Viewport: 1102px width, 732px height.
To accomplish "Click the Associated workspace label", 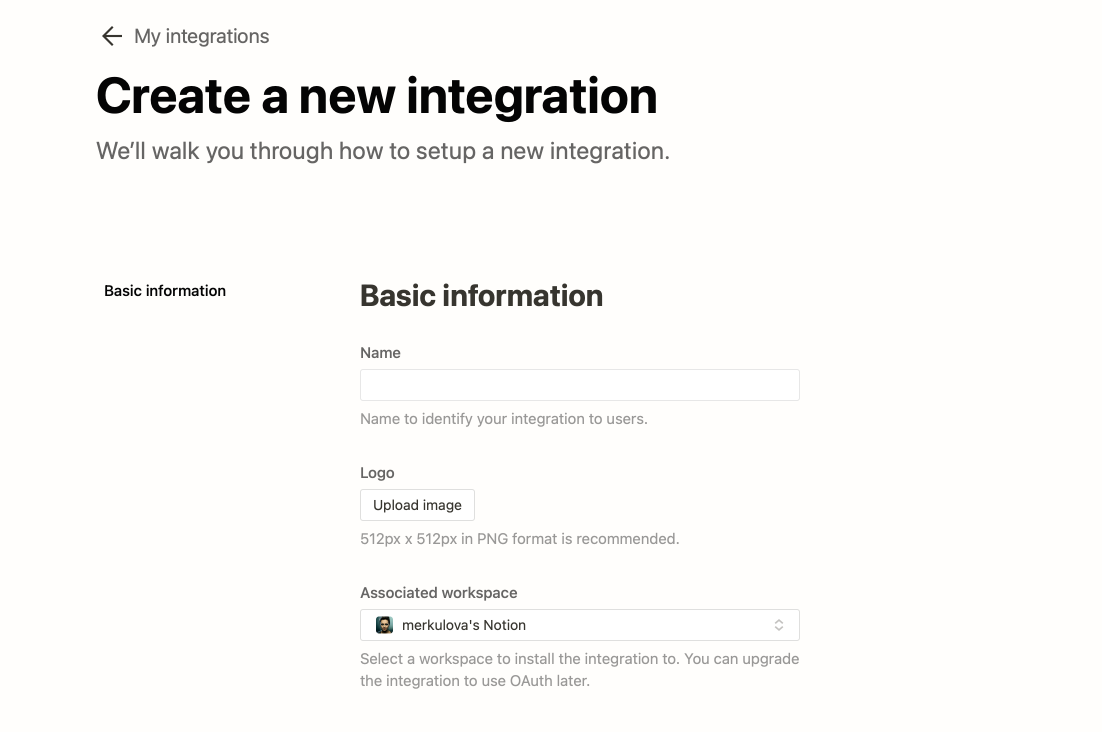I will click(x=439, y=593).
